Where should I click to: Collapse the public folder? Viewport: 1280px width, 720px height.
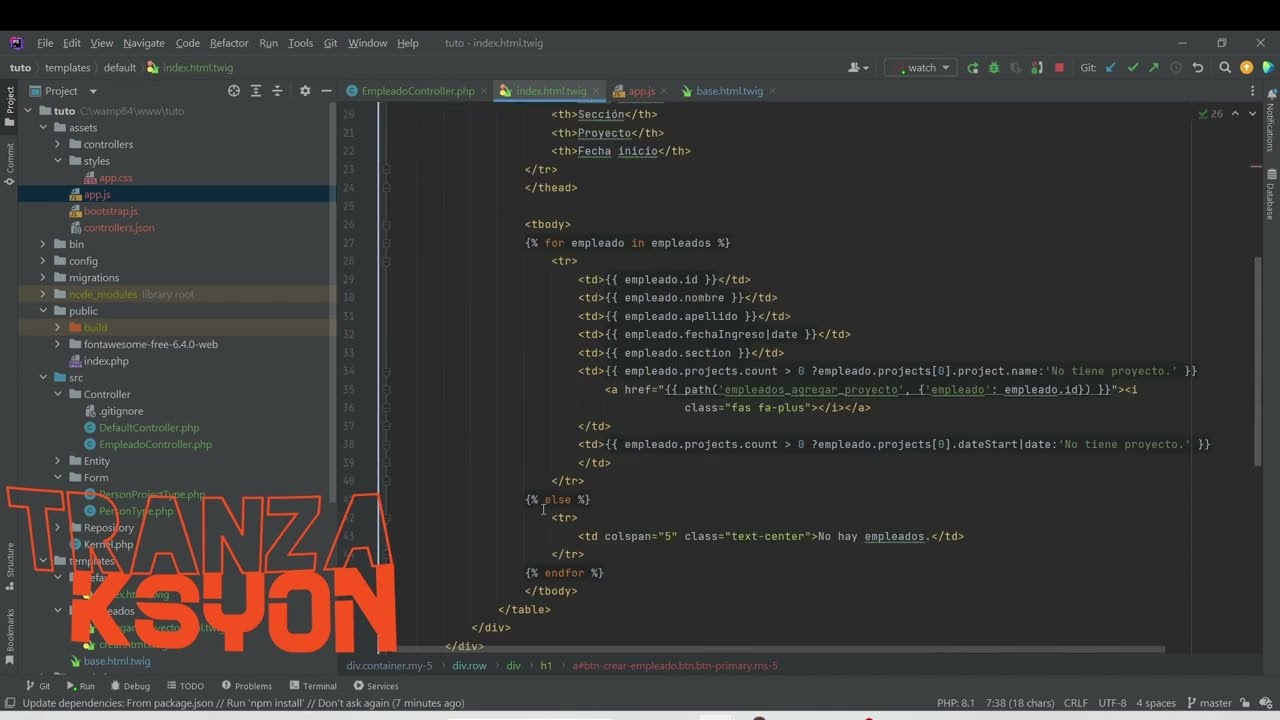(x=43, y=311)
